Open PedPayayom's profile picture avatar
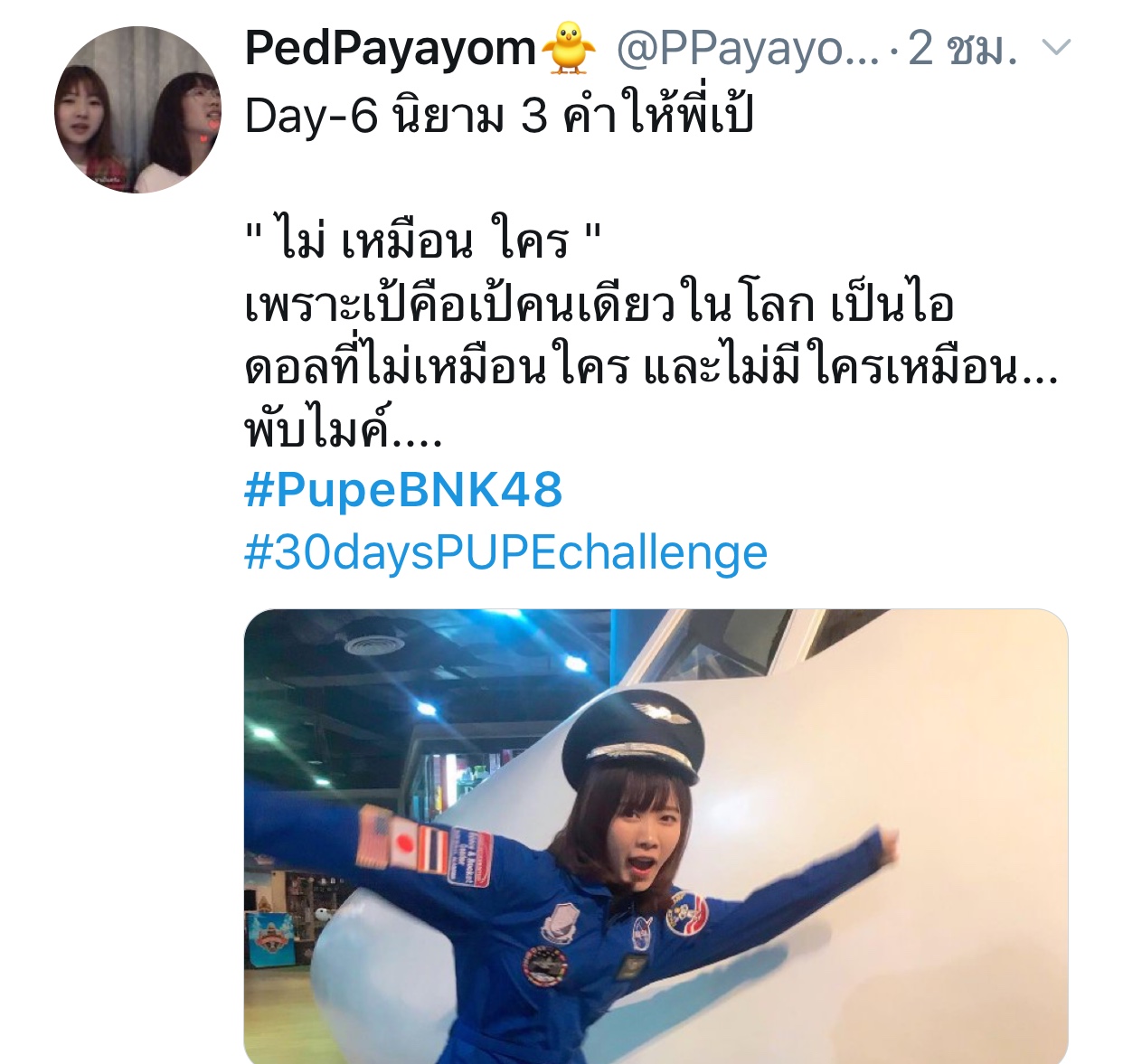 [x=137, y=109]
